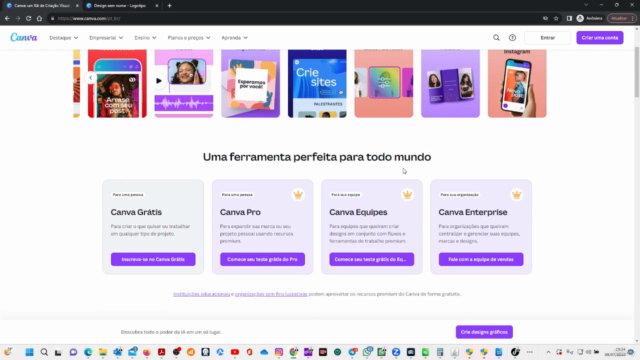Open the browser tab list chevron
This screenshot has height=360, width=640.
(586, 5)
